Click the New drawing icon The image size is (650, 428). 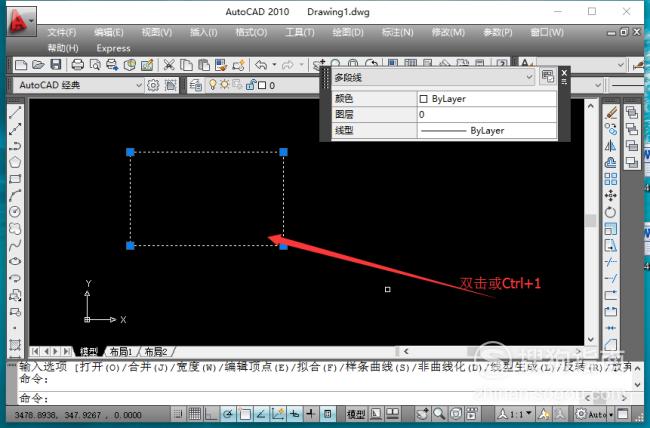coord(21,65)
